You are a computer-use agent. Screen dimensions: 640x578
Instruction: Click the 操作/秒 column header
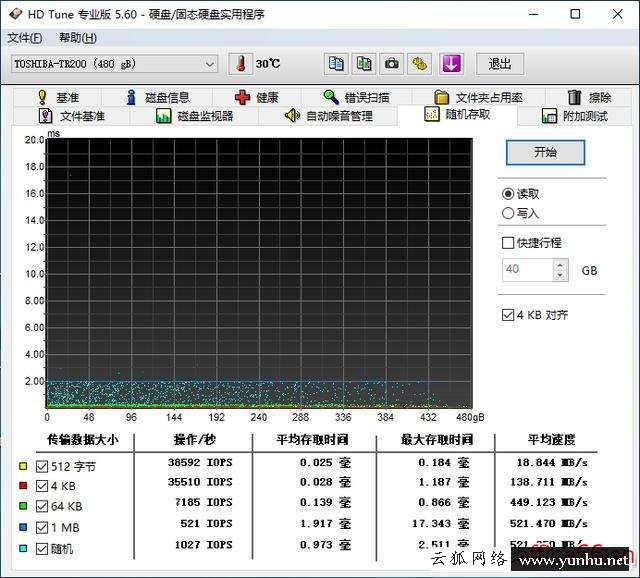[195, 440]
